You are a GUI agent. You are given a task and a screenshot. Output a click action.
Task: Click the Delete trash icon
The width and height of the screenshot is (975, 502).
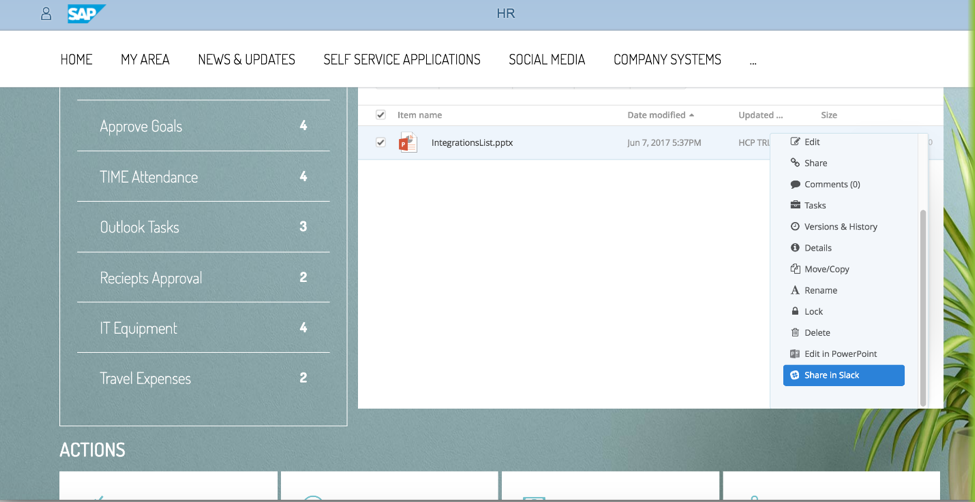795,332
